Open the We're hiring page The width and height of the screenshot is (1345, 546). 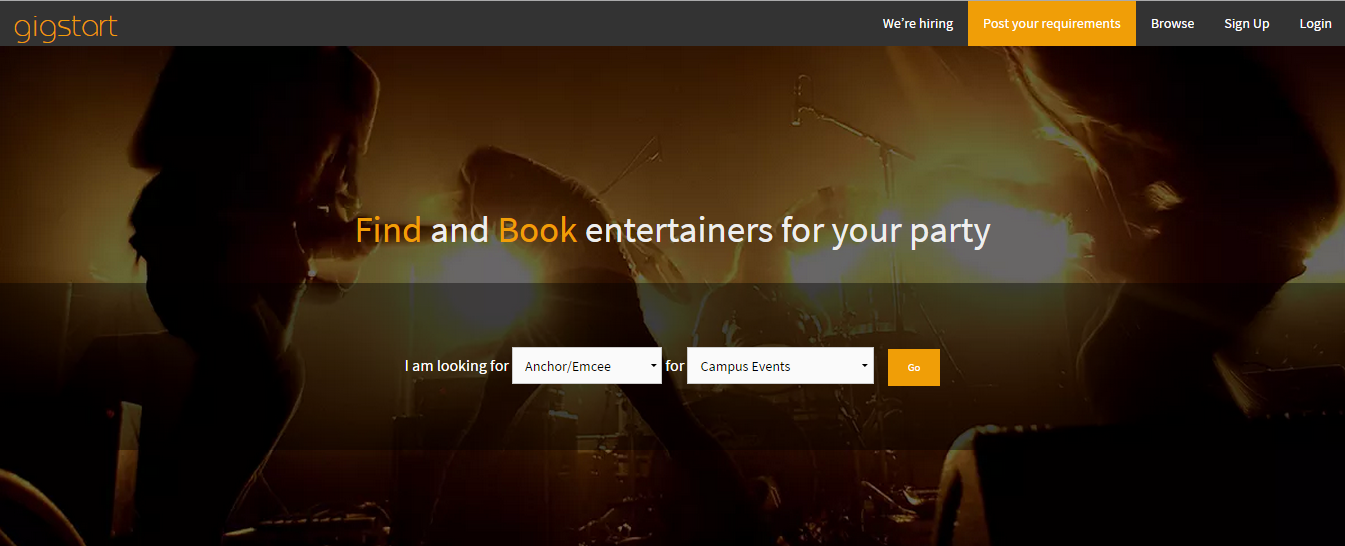[x=918, y=24]
